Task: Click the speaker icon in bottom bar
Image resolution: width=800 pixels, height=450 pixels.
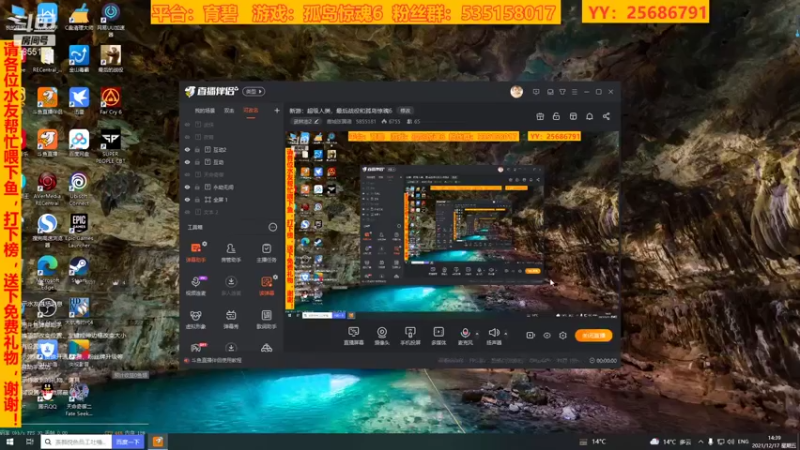Action: click(493, 333)
